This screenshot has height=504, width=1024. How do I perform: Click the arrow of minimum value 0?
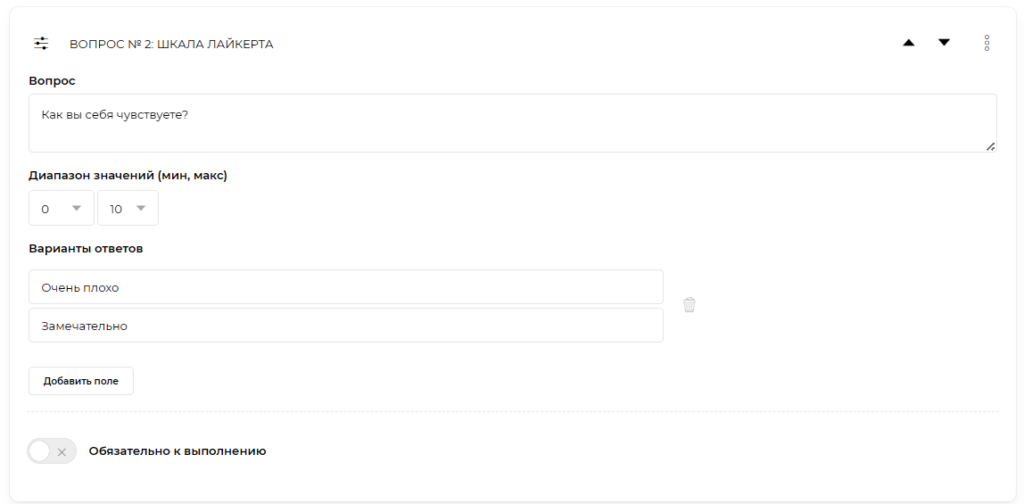tap(77, 208)
